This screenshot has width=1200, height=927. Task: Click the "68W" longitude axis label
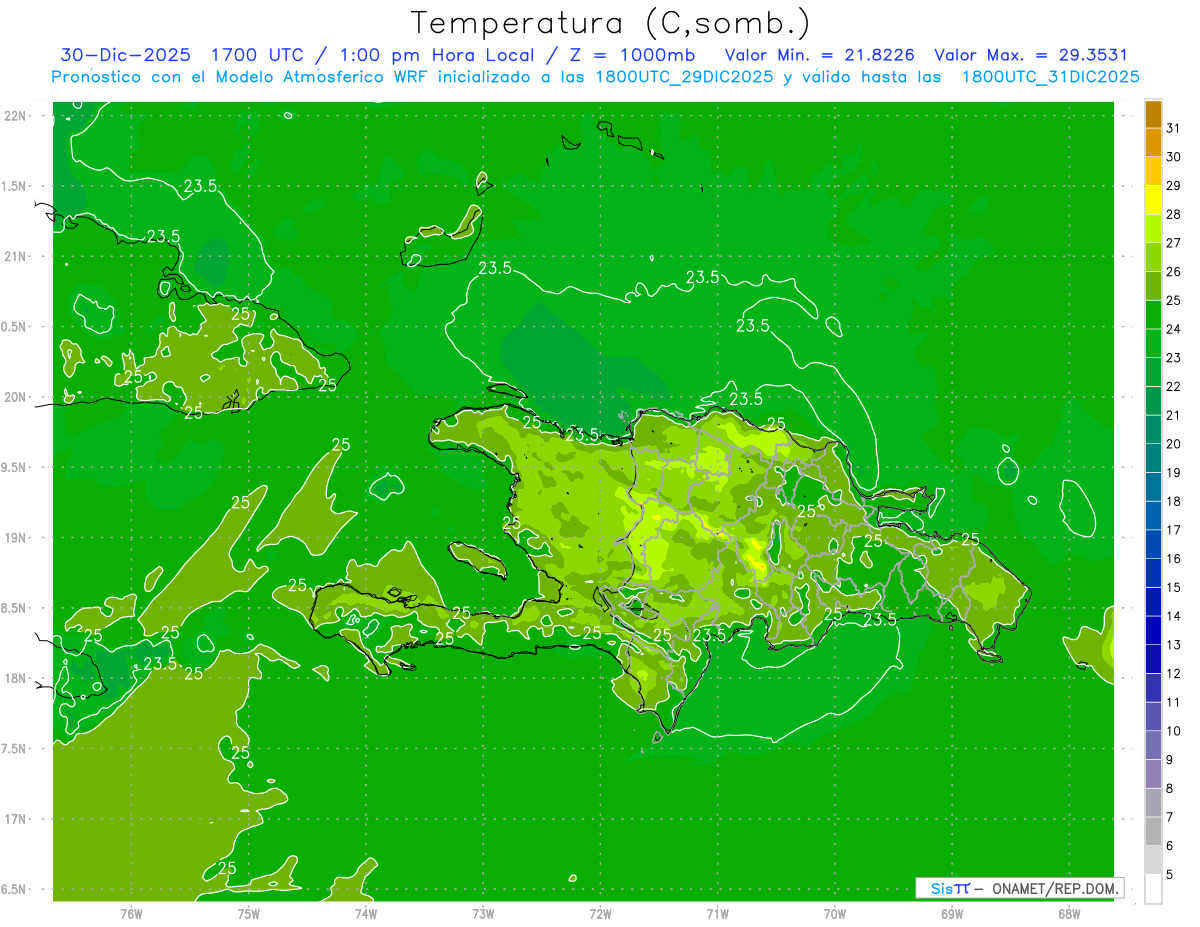tap(1069, 913)
